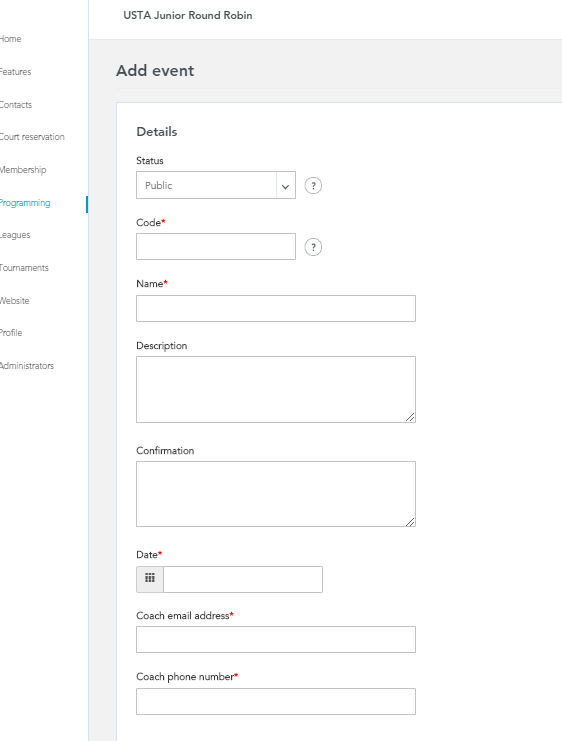Open the Public status combo box
The height and width of the screenshot is (741, 562).
click(216, 185)
